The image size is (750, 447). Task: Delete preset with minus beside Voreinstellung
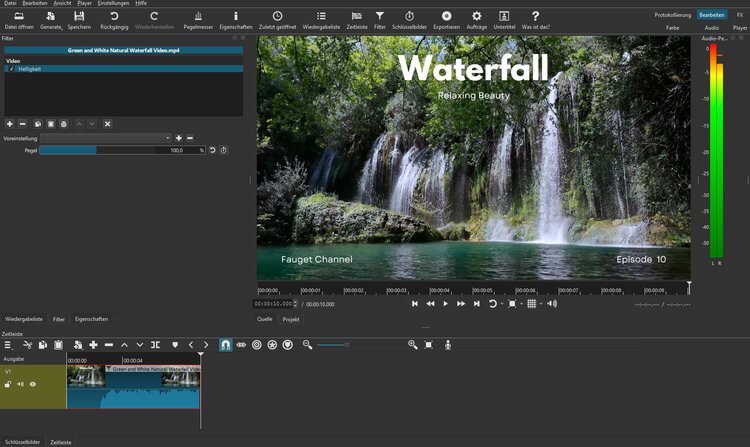click(190, 138)
